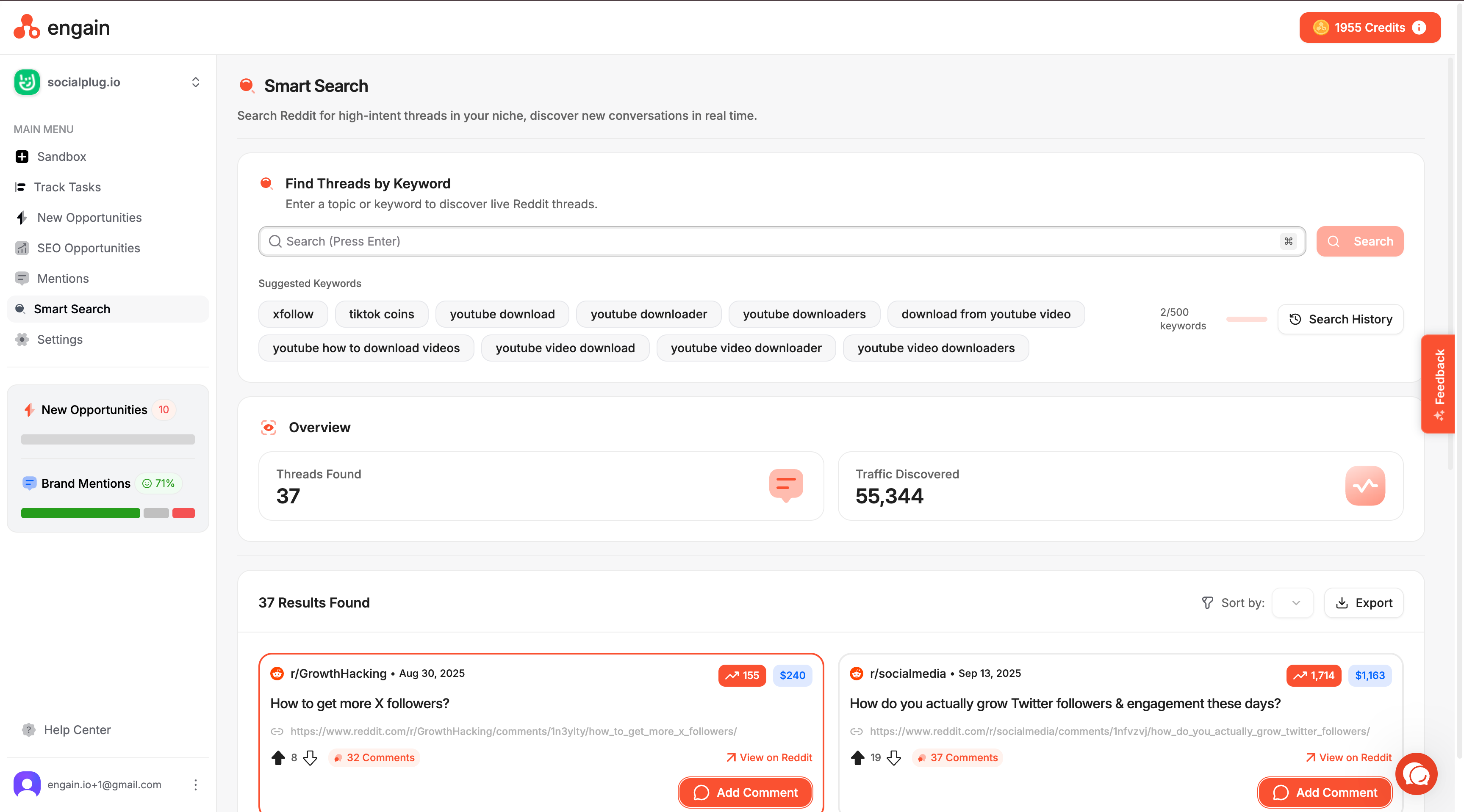Click the Settings gear icon
This screenshot has width=1464, height=812.
[22, 340]
